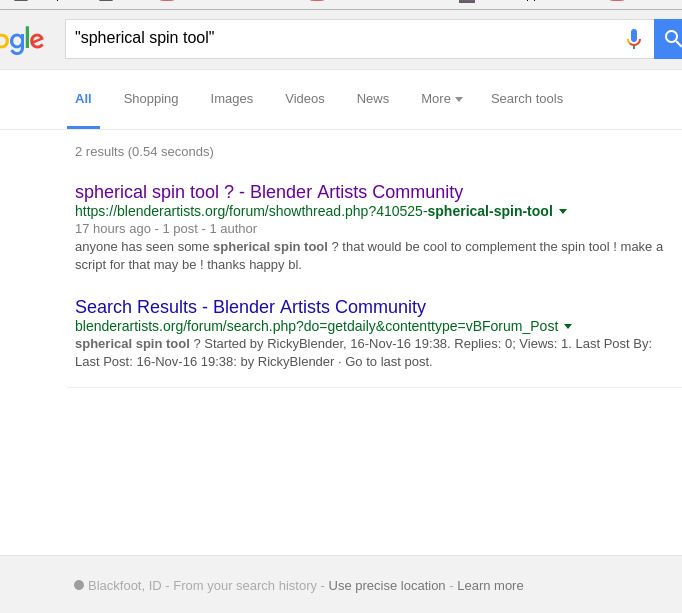Click the 'Blackfoot, ID' location text
682x613 pixels.
pos(124,586)
